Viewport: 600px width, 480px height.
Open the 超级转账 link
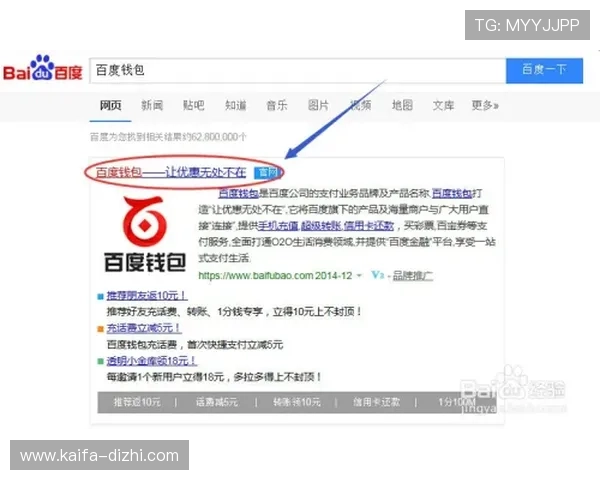pos(321,226)
